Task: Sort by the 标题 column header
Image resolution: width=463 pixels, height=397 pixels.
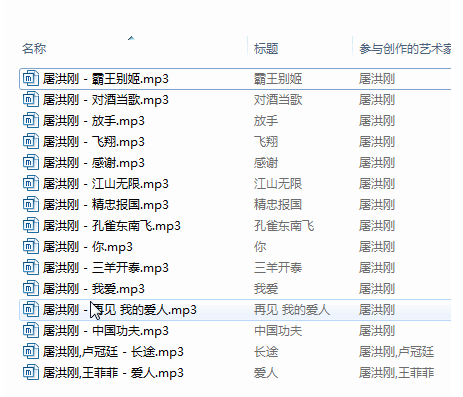Action: click(x=266, y=49)
